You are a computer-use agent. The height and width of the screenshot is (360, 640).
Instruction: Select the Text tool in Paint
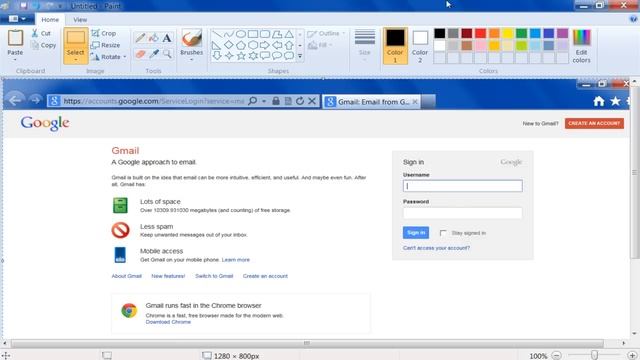point(167,38)
